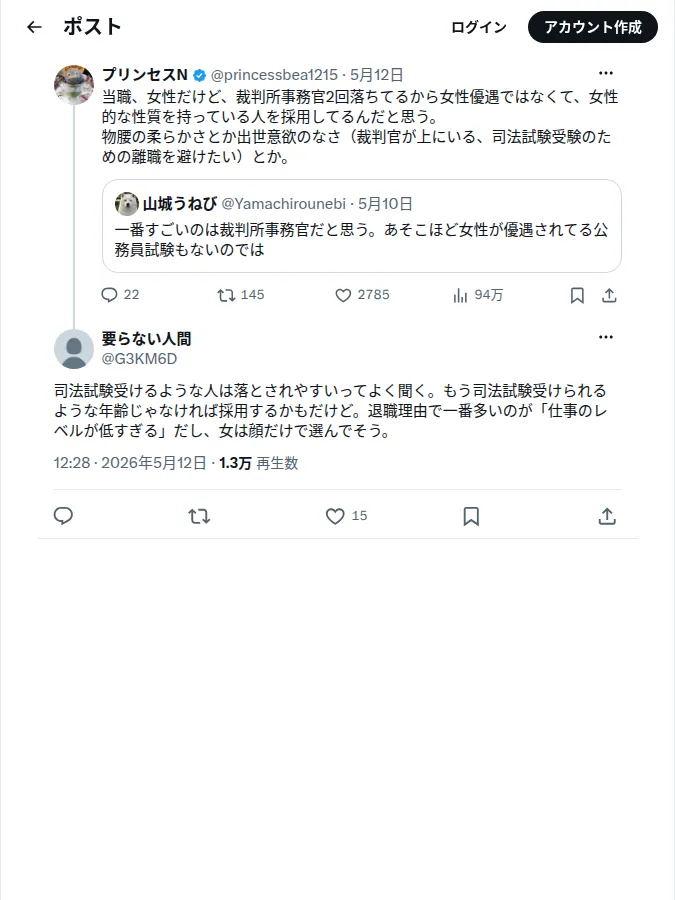The height and width of the screenshot is (900, 675).
Task: Open the quoted post by 山城うねび
Action: (362, 226)
